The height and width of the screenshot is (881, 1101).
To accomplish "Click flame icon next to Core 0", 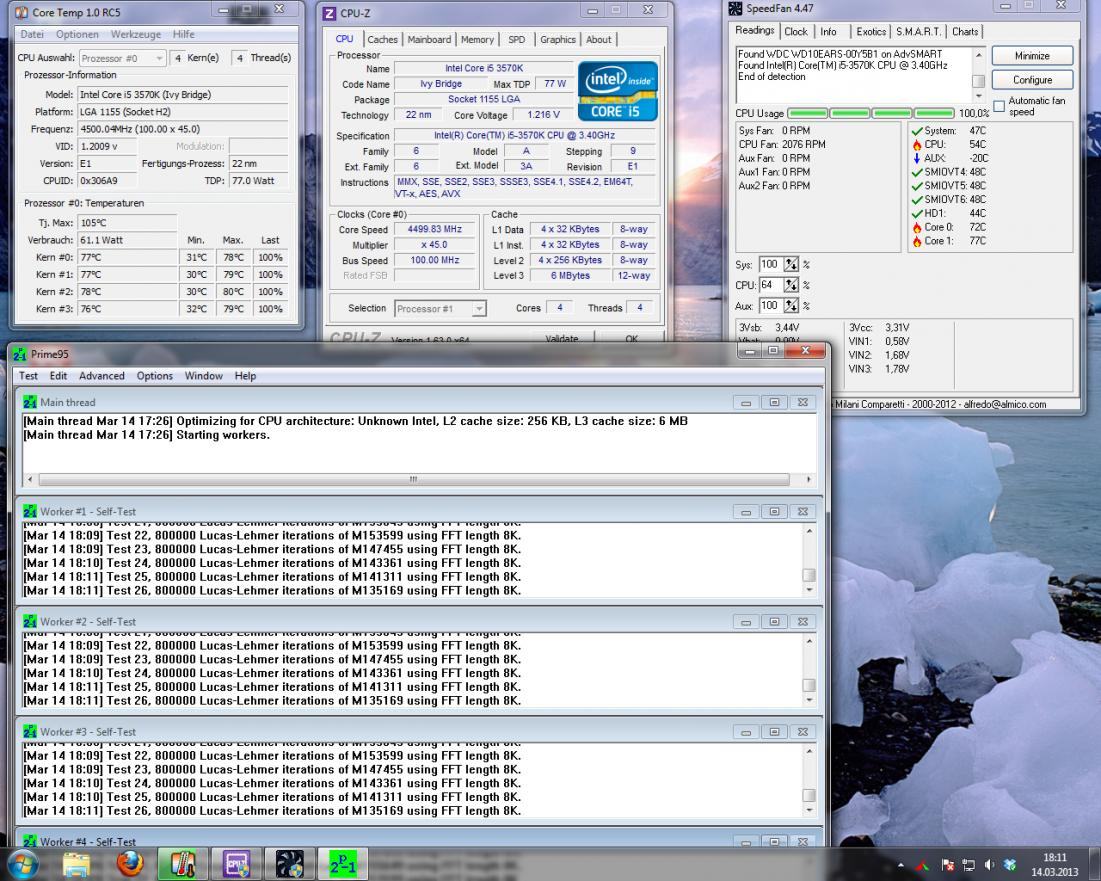I will click(x=916, y=227).
